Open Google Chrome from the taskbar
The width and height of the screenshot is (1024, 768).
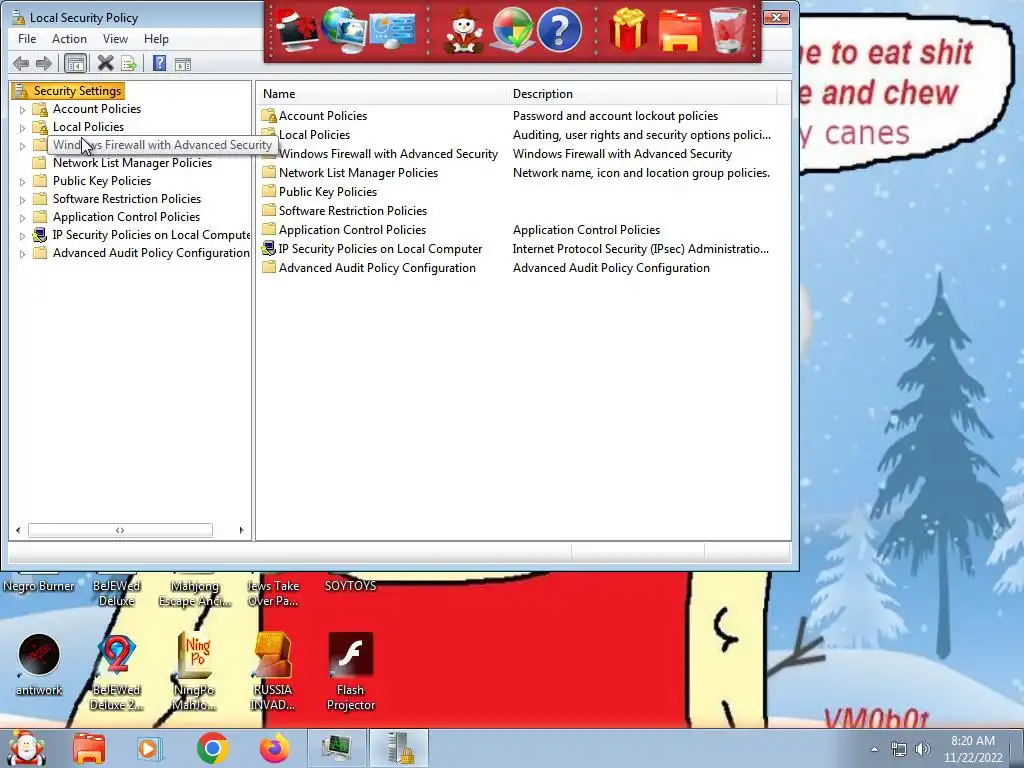click(212, 748)
